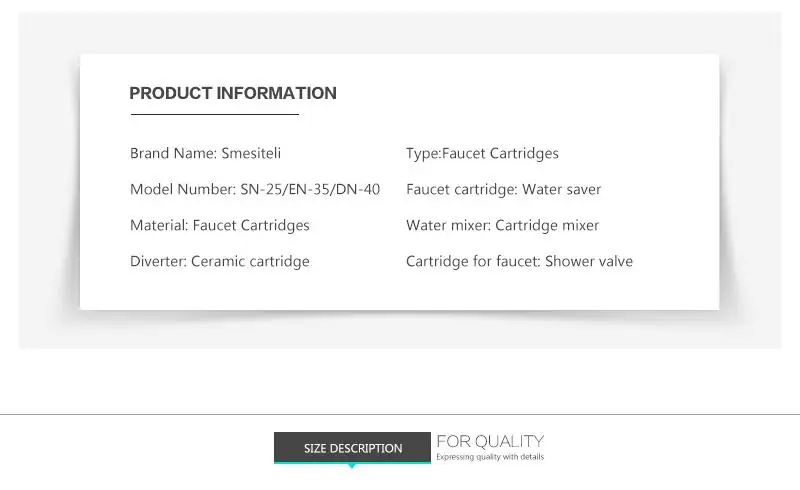Click the 'Water saver' value

(x=562, y=190)
